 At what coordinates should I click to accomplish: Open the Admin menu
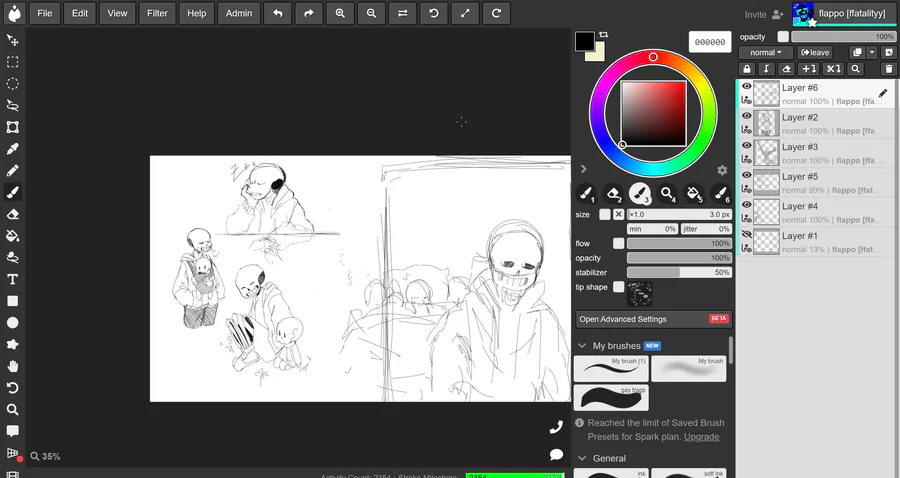[x=239, y=13]
